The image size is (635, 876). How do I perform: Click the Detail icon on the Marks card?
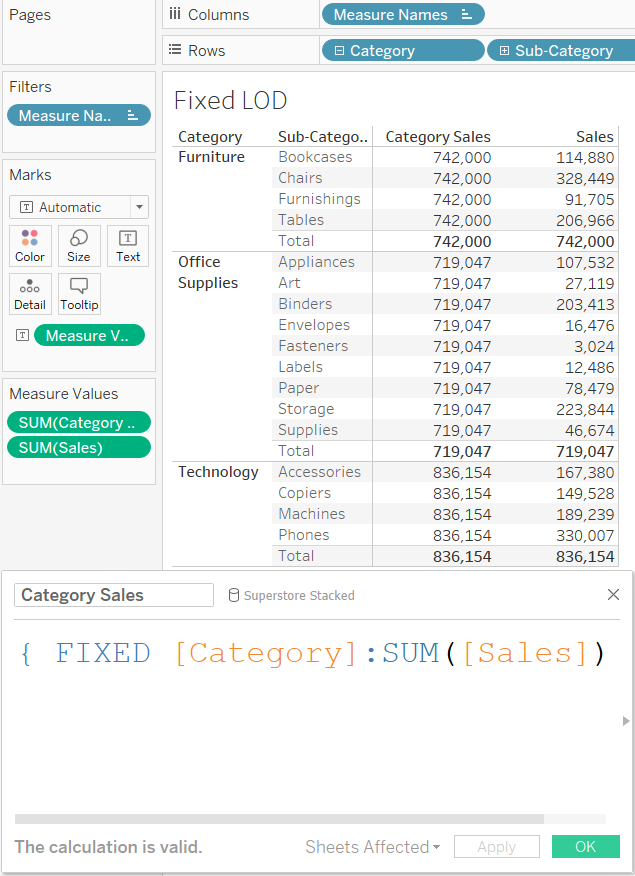30,293
